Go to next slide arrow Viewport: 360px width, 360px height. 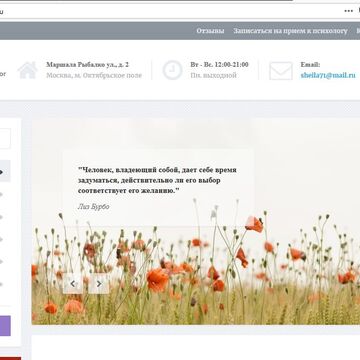click(99, 284)
